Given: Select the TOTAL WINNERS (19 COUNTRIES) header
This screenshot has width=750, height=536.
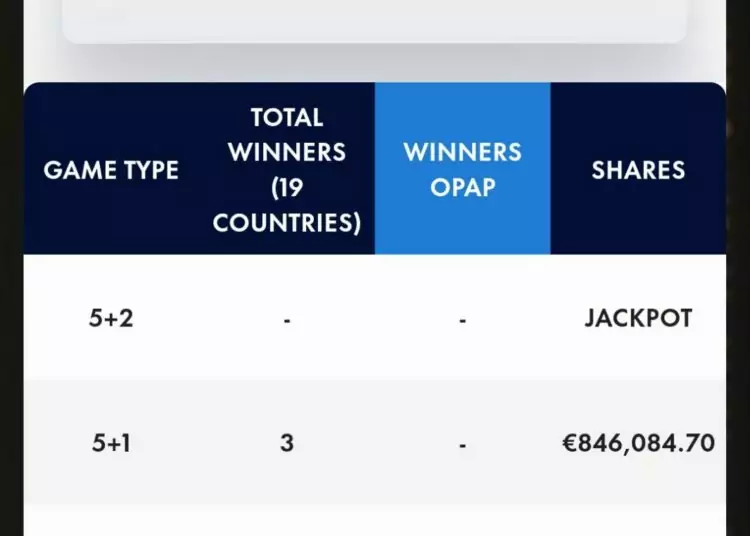Looking at the screenshot, I should click(287, 170).
